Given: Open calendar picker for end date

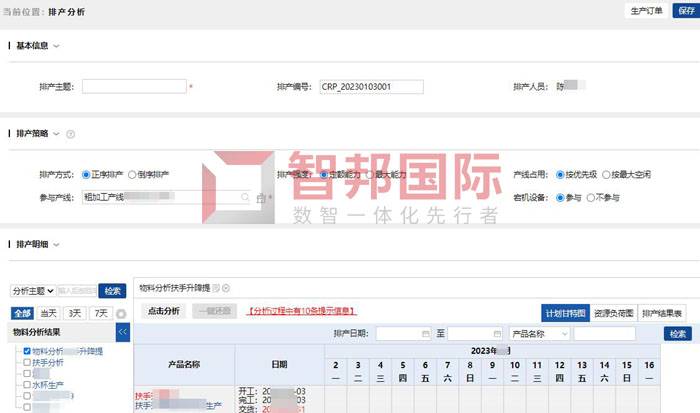Looking at the screenshot, I should [496, 333].
